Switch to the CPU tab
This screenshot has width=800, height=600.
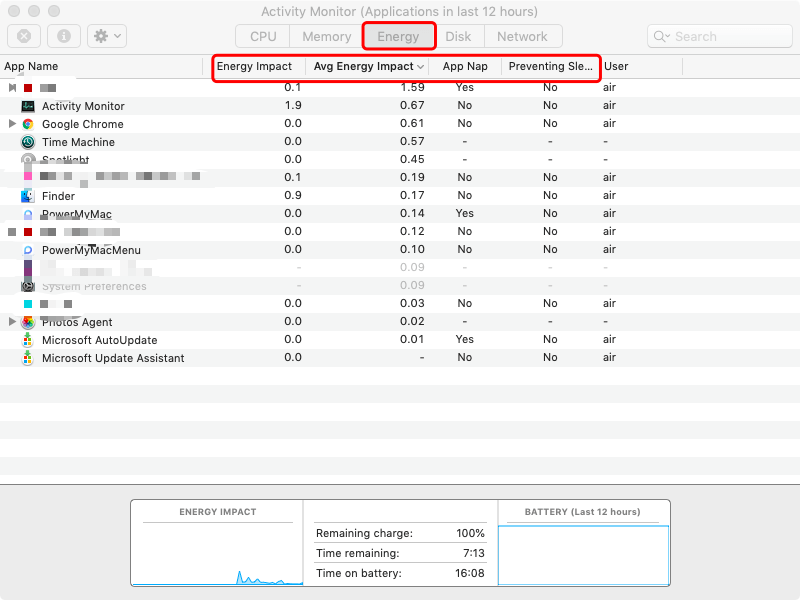pyautogui.click(x=263, y=36)
